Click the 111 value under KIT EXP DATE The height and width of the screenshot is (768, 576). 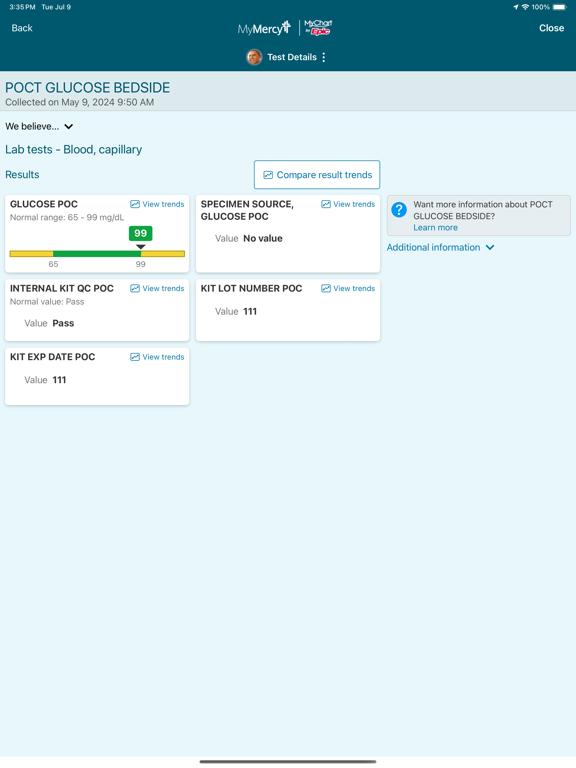point(59,380)
